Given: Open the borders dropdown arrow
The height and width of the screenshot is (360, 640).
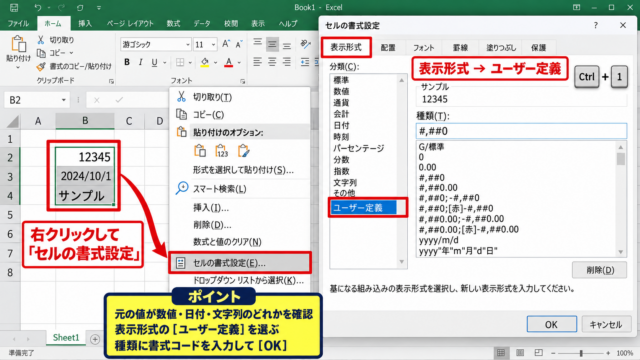Looking at the screenshot, I should click(190, 62).
